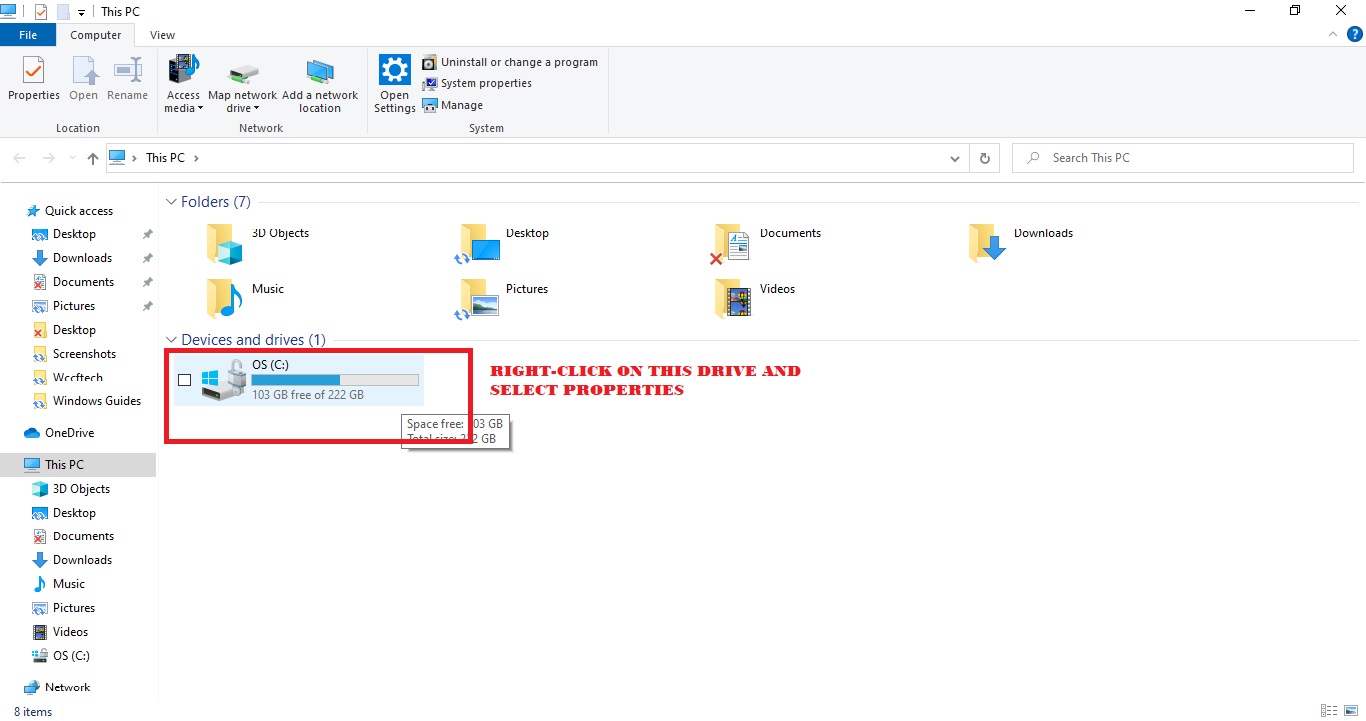Image resolution: width=1366 pixels, height=721 pixels.
Task: Open Properties in the Computer ribbon
Action: pyautogui.click(x=34, y=79)
